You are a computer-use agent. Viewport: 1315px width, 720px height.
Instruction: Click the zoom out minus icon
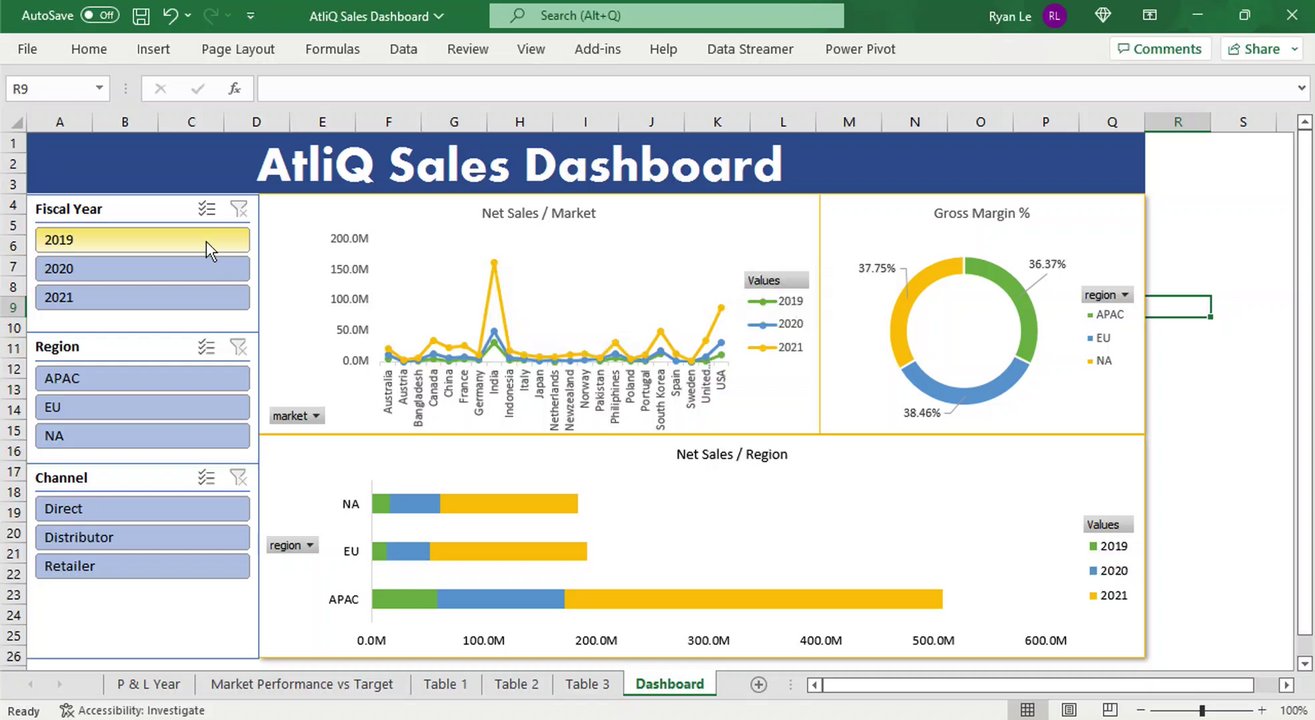(x=1143, y=711)
